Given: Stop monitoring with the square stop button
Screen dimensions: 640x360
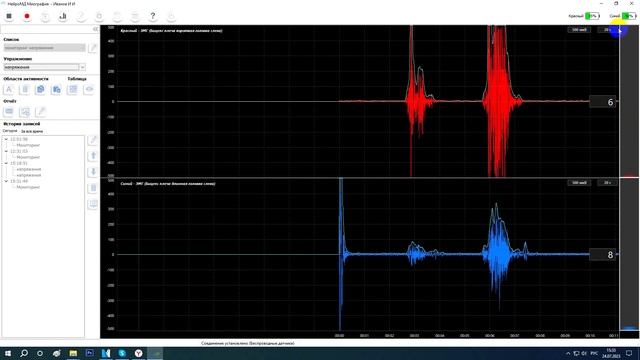Looking at the screenshot, I should [9, 16].
